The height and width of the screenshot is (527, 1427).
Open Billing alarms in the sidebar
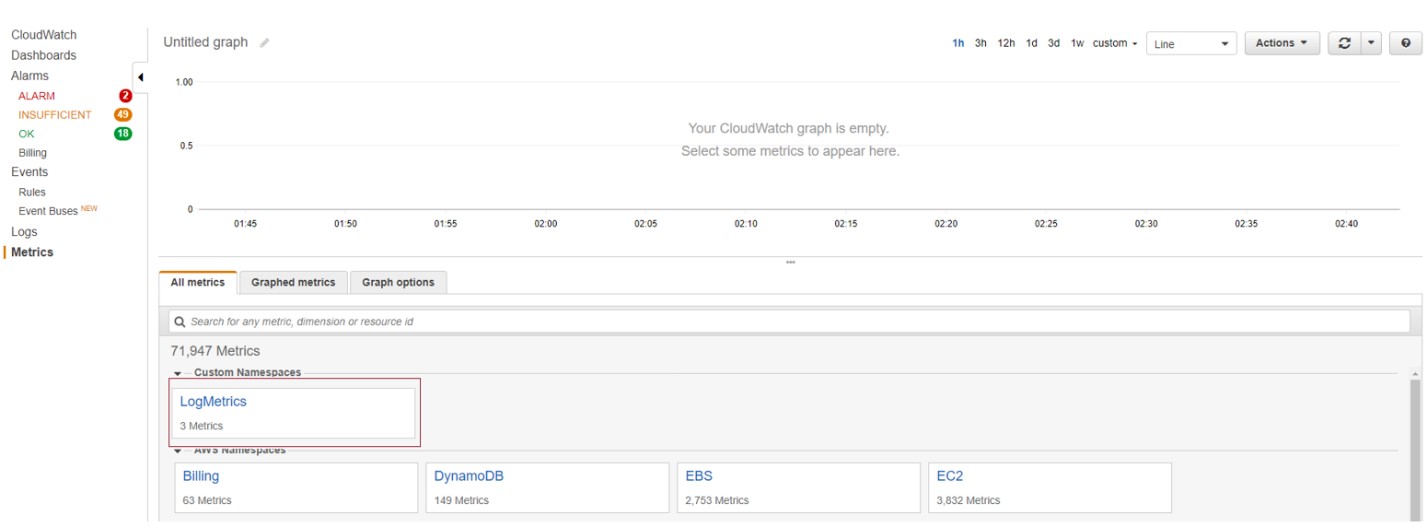[x=33, y=153]
